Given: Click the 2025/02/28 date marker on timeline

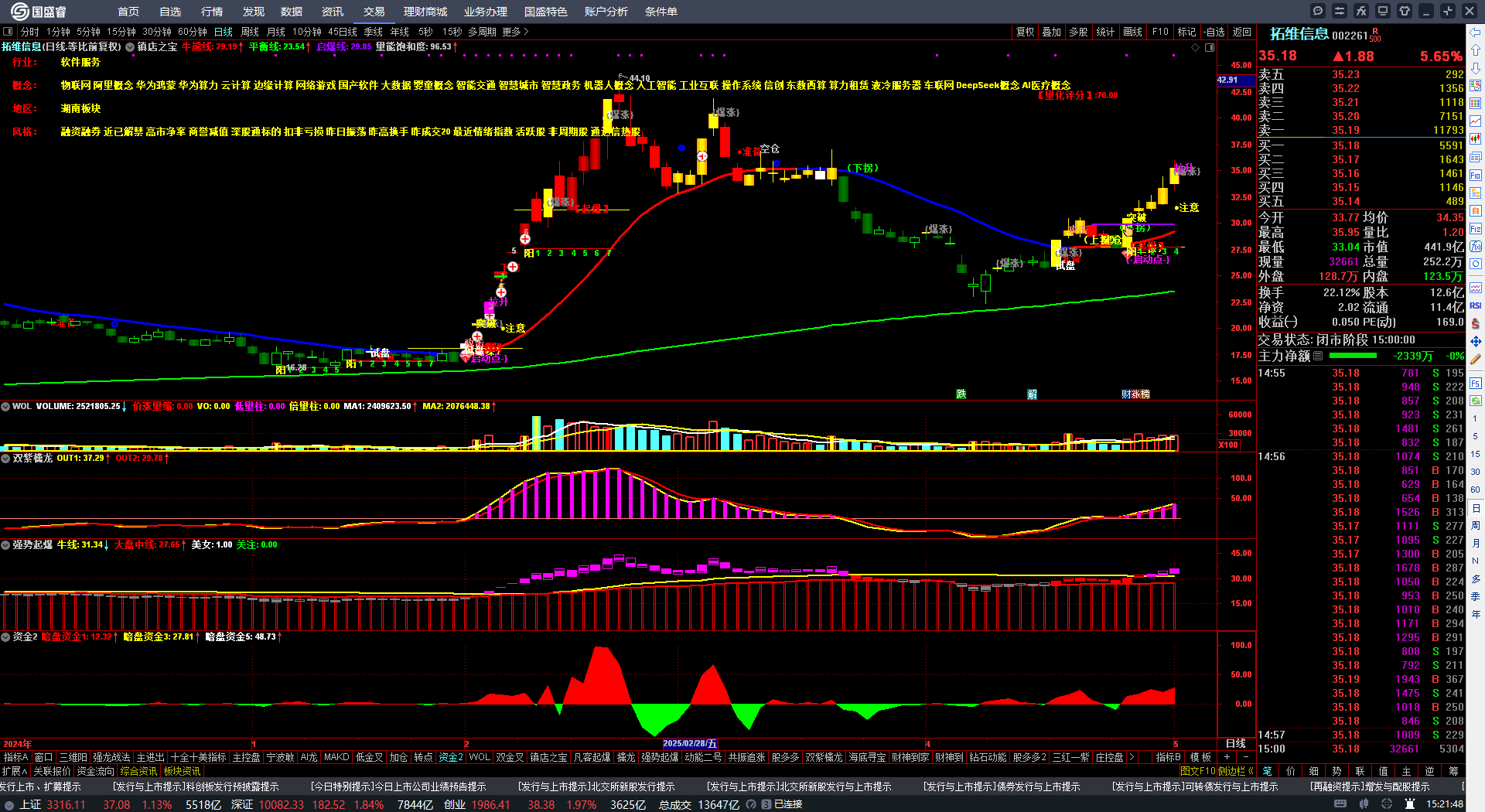Looking at the screenshot, I should 690,744.
